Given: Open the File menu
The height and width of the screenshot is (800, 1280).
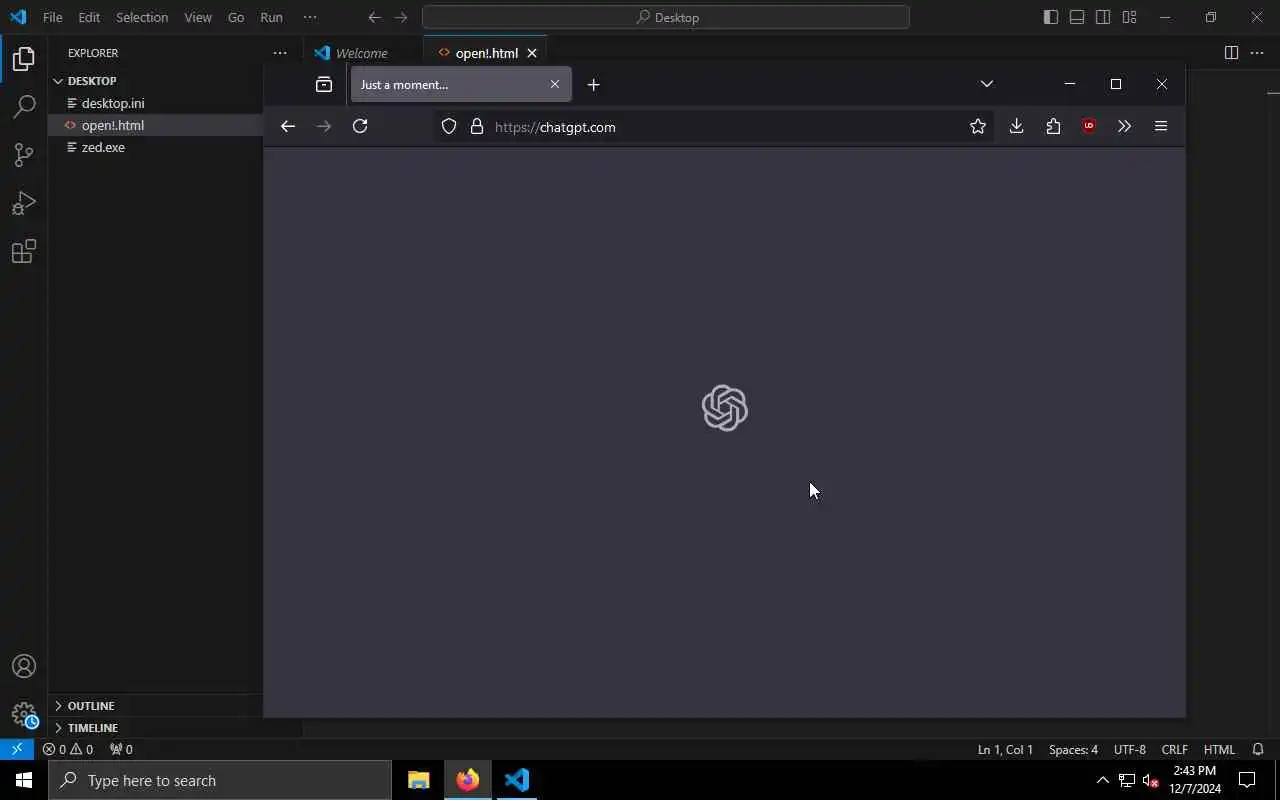Looking at the screenshot, I should (53, 17).
